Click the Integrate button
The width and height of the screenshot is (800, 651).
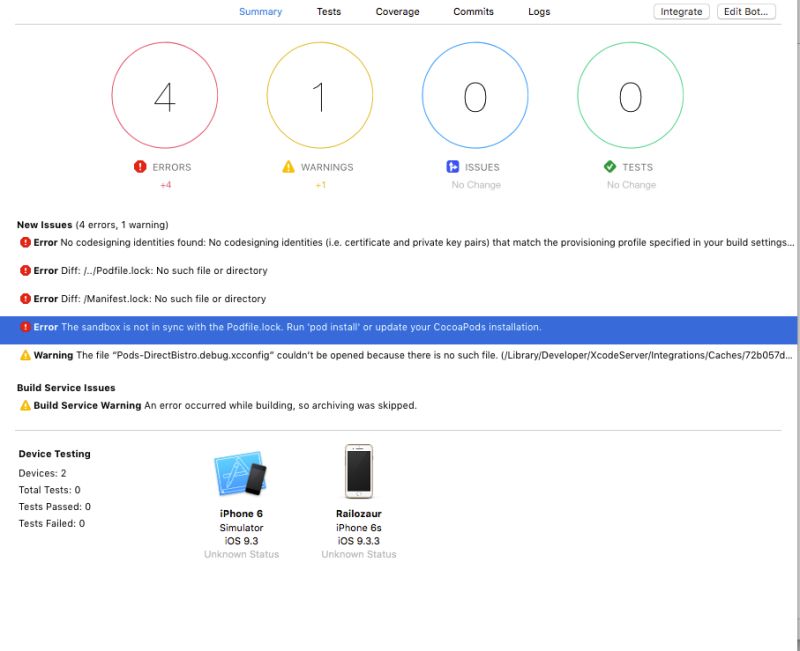coord(681,11)
